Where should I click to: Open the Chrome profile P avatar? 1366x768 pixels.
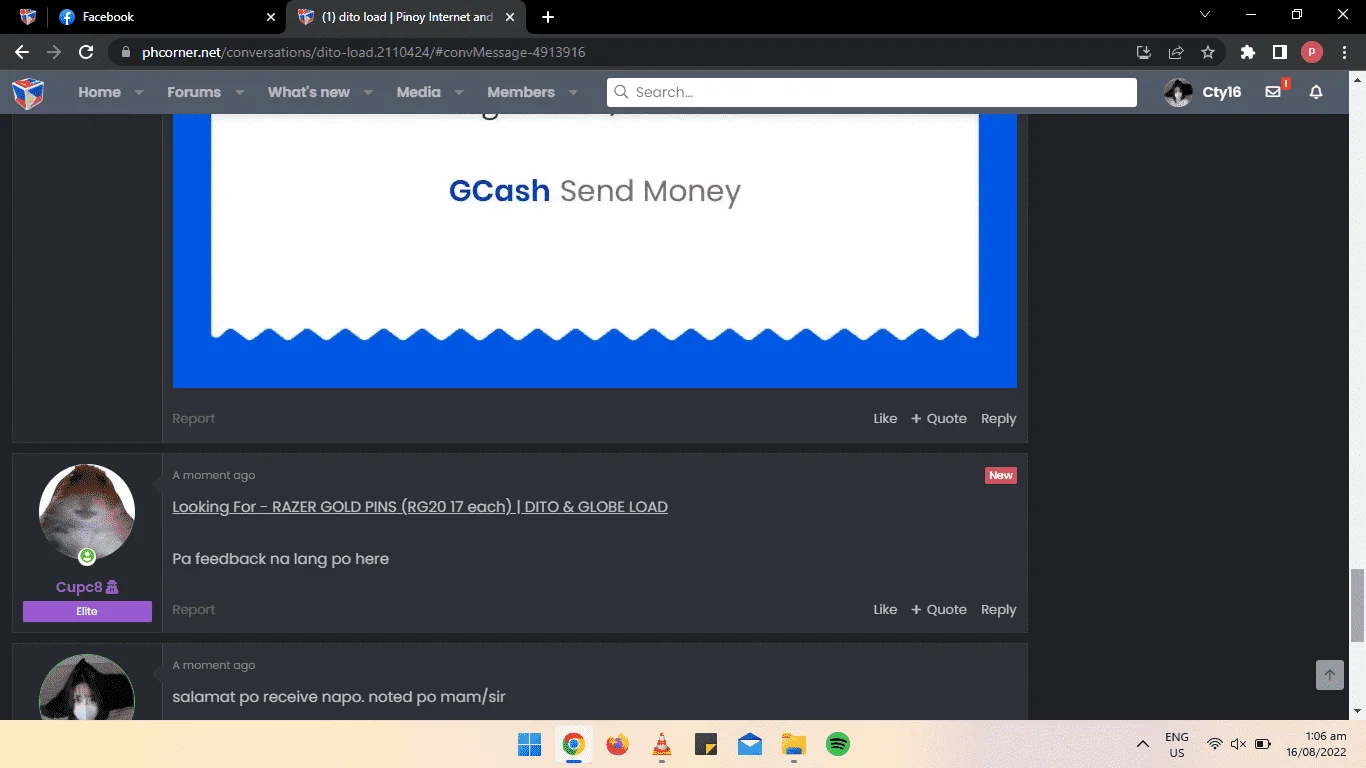click(1312, 52)
